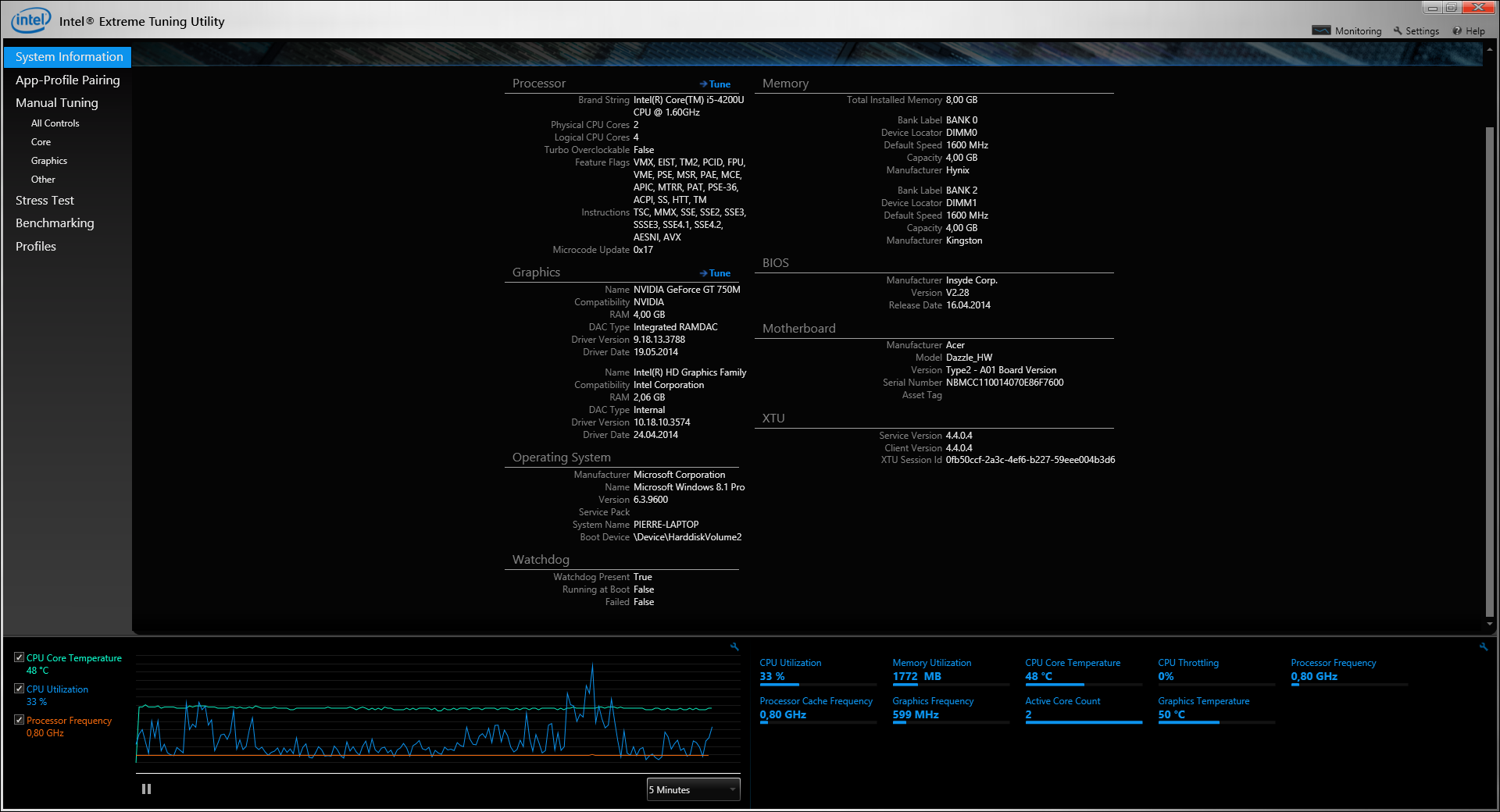Open App-Profile Pairing section
1500x812 pixels.
(68, 80)
